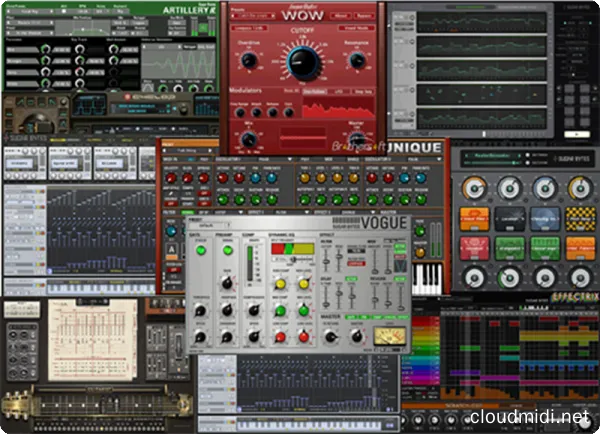
Task: Turn the yellow-ringed knob in Turnado
Action: pyautogui.click(x=580, y=188)
